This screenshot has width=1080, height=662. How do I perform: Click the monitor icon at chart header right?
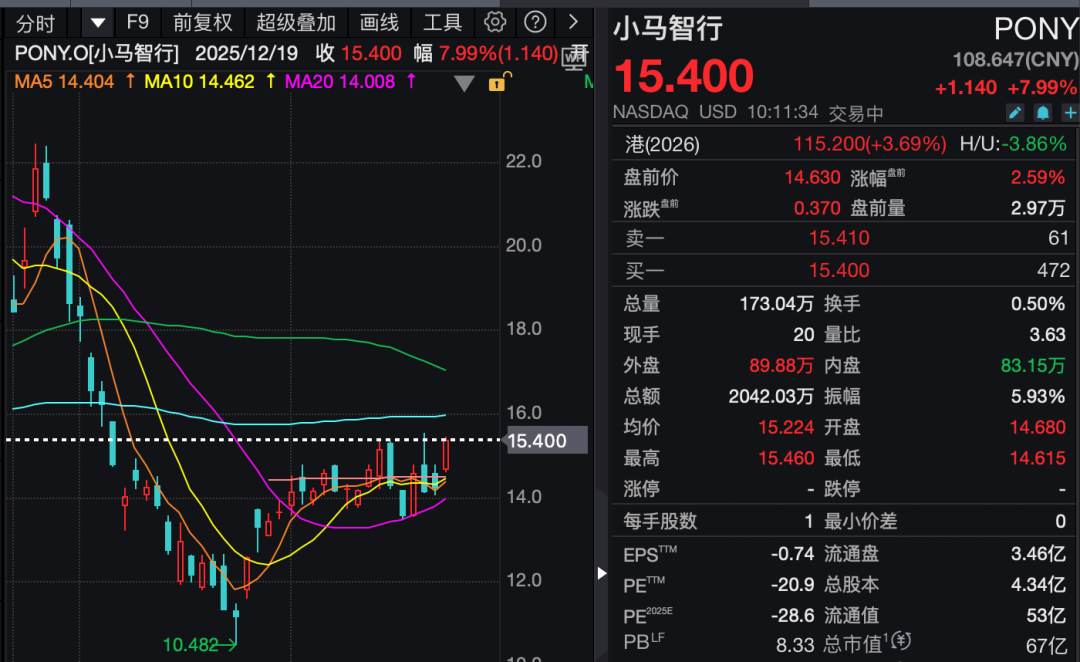click(x=574, y=60)
